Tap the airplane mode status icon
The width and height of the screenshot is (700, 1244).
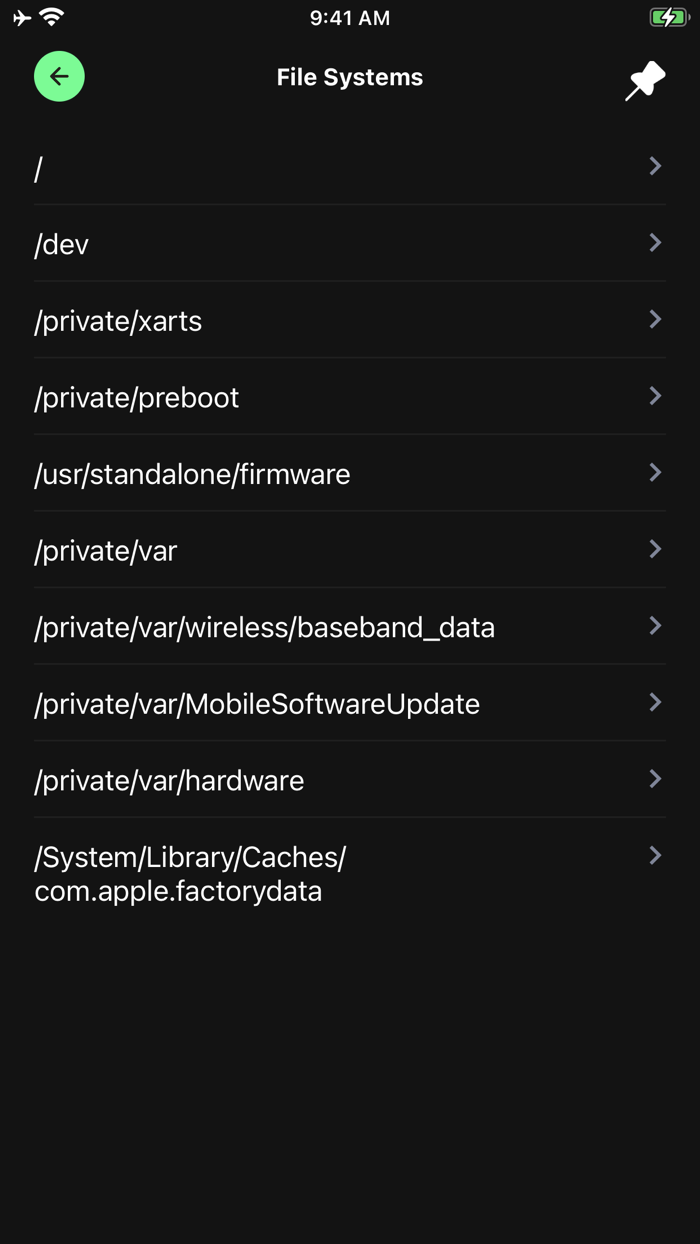pos(22,17)
